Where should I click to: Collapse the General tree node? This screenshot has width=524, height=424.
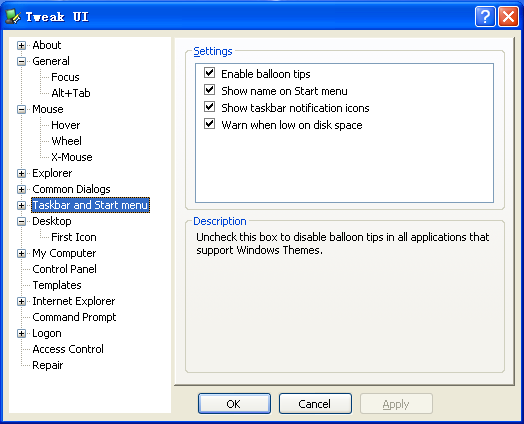click(21, 61)
